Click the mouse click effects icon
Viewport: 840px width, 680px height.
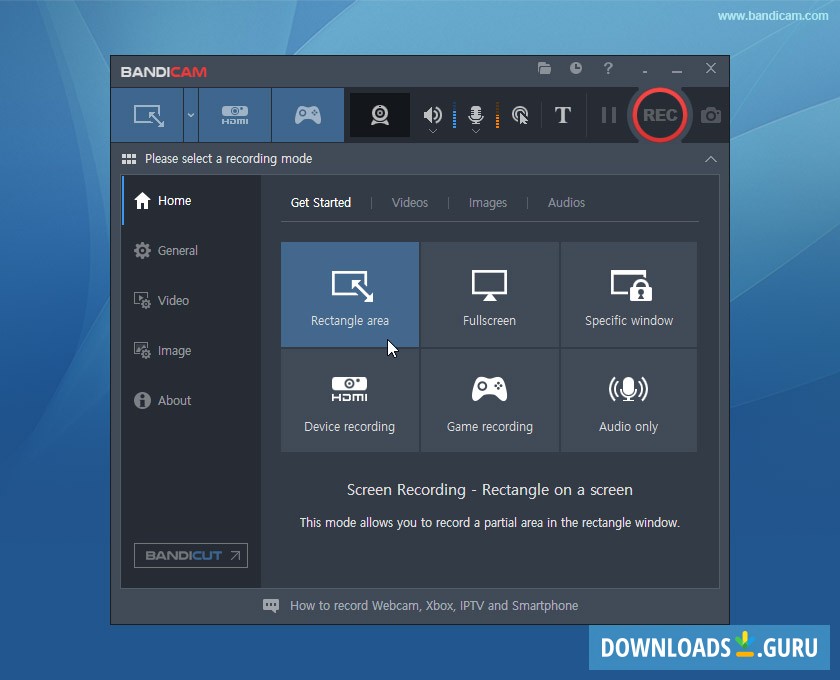point(520,115)
